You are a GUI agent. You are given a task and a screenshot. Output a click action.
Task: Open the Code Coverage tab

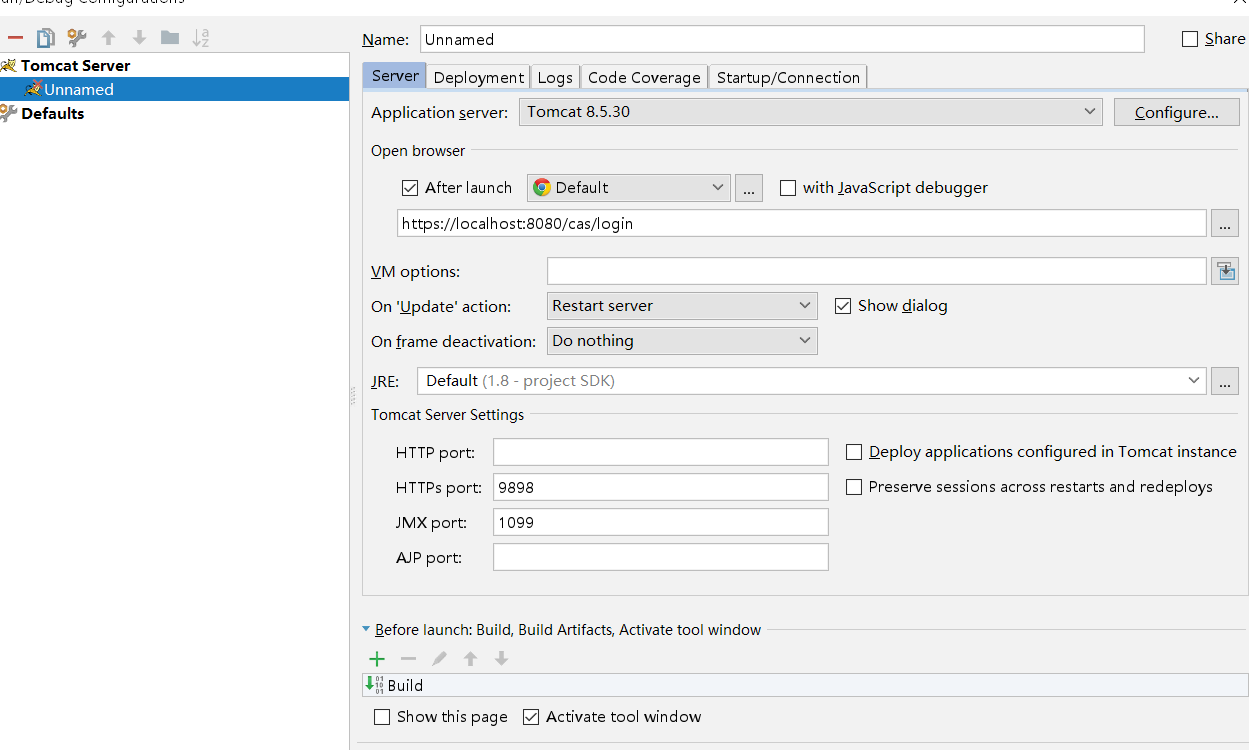643,76
